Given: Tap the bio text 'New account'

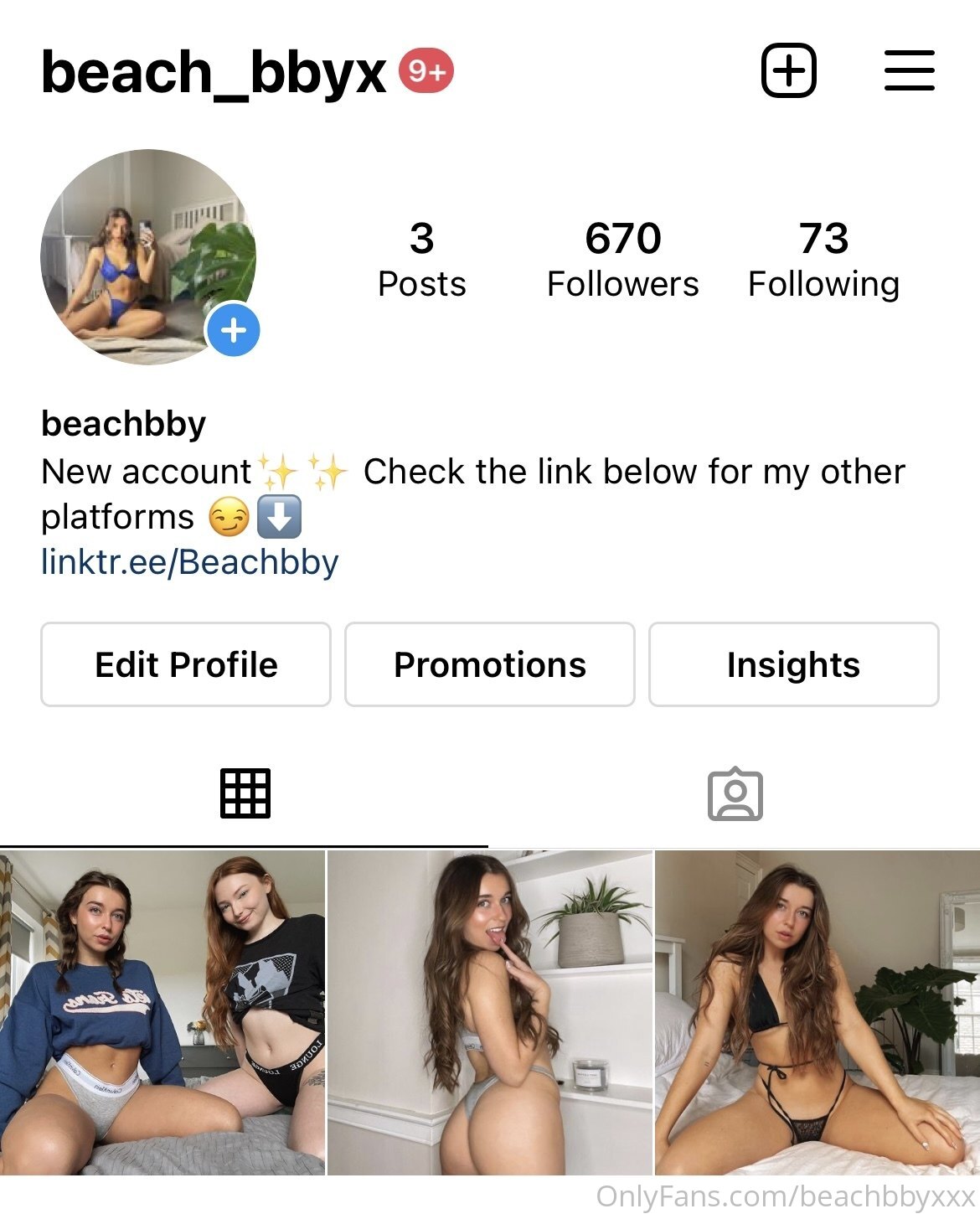Looking at the screenshot, I should [x=147, y=472].
